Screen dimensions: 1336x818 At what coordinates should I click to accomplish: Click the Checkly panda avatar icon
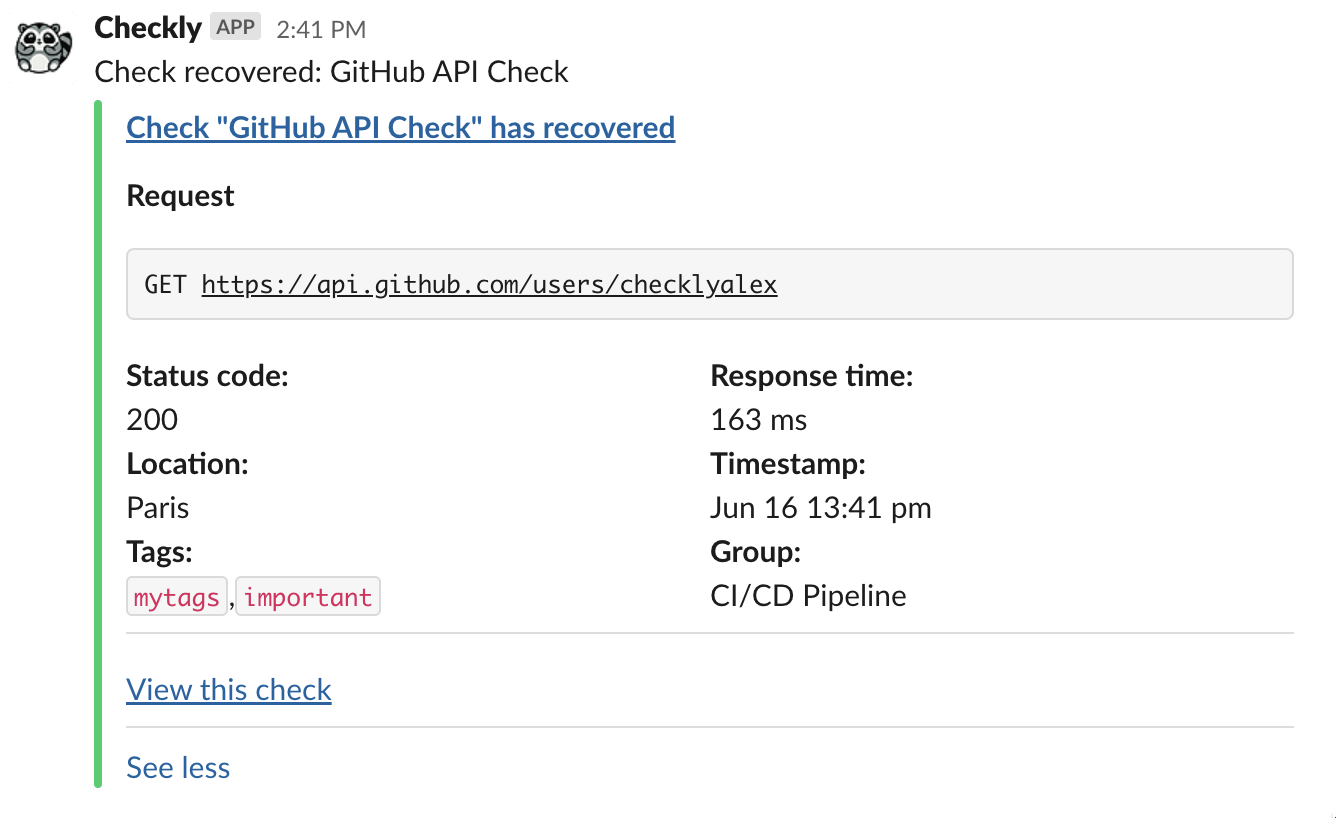tap(42, 45)
